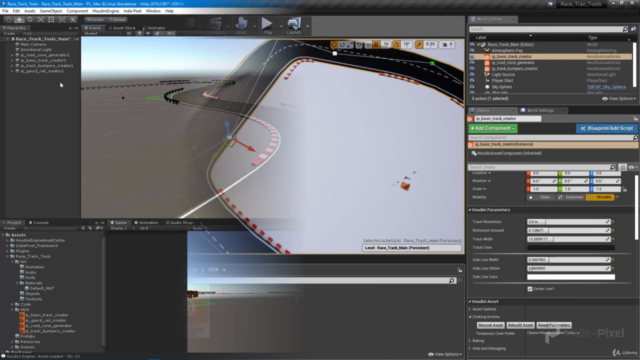Click the large Play button icon
The width and height of the screenshot is (640, 360).
267,24
